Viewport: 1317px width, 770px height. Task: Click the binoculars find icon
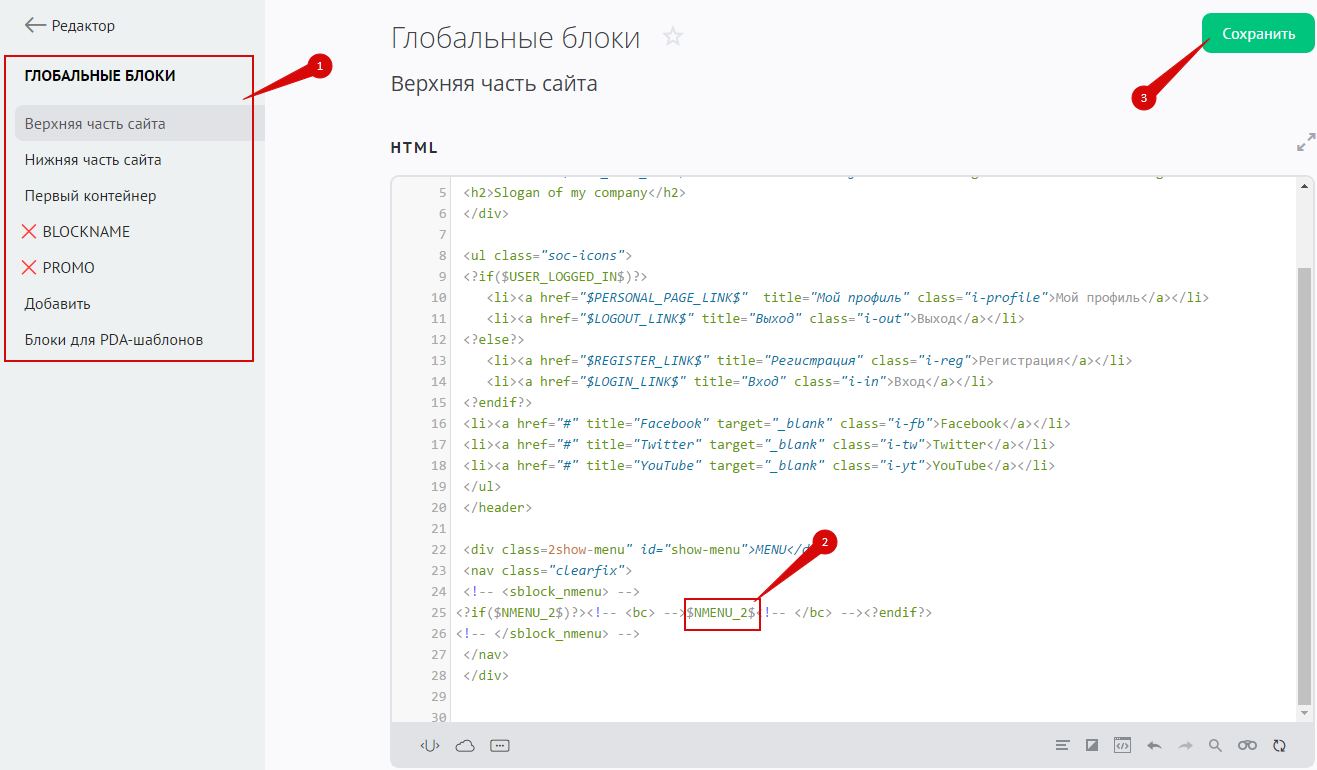1247,745
